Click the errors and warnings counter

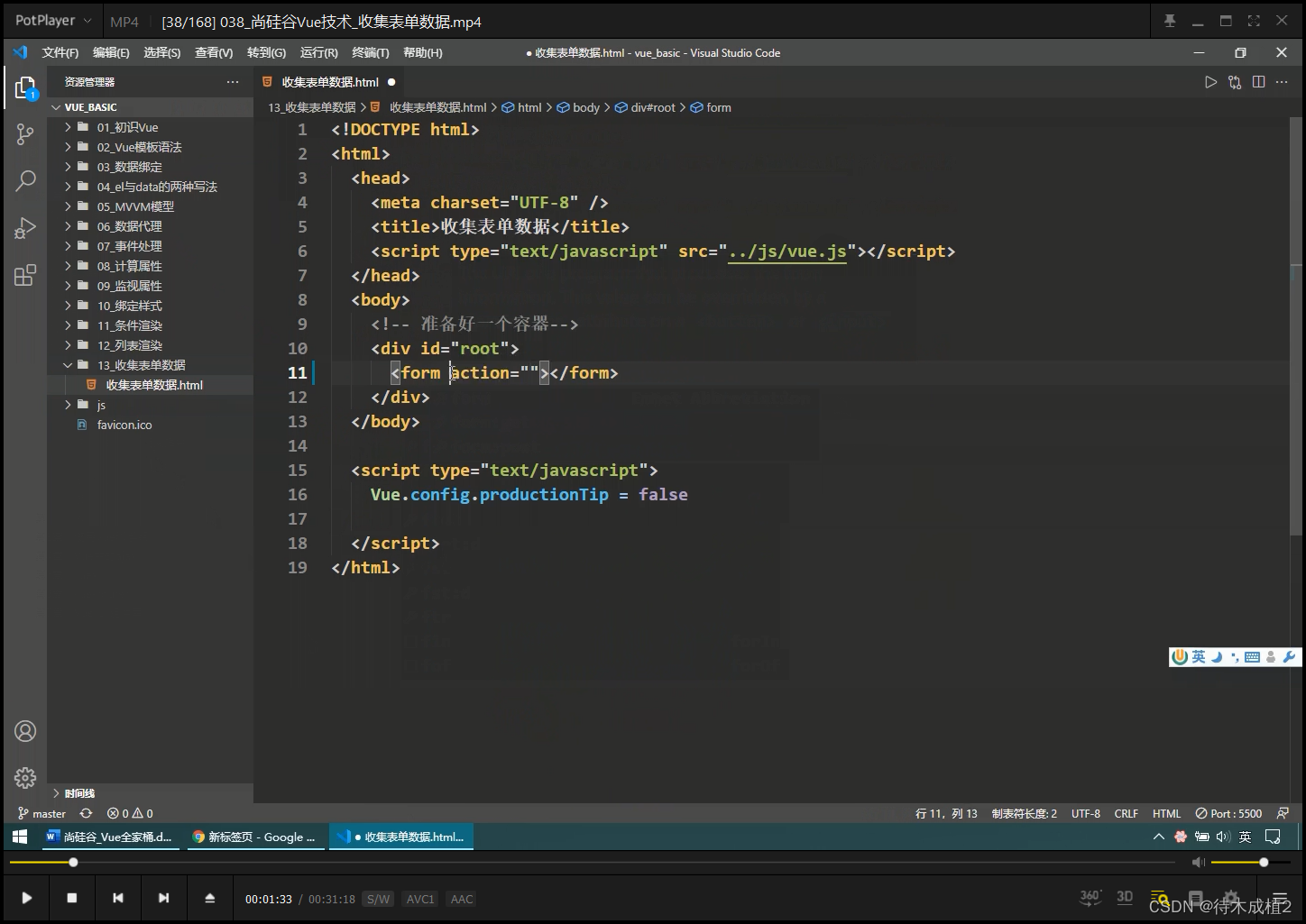(130, 813)
